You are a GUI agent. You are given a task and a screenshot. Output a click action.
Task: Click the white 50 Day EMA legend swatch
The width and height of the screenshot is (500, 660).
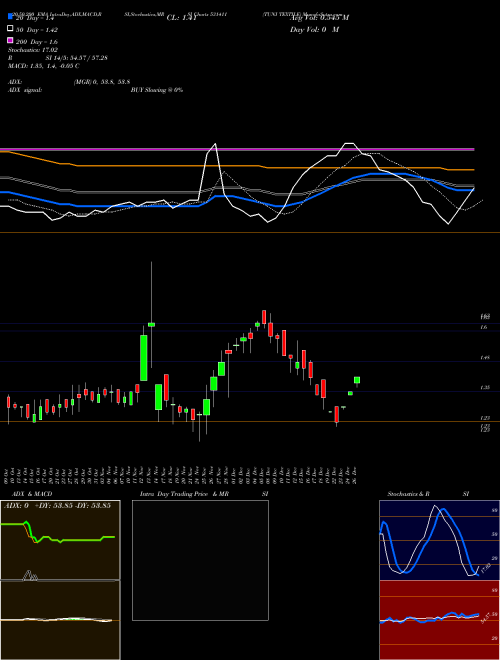[x=10, y=28]
